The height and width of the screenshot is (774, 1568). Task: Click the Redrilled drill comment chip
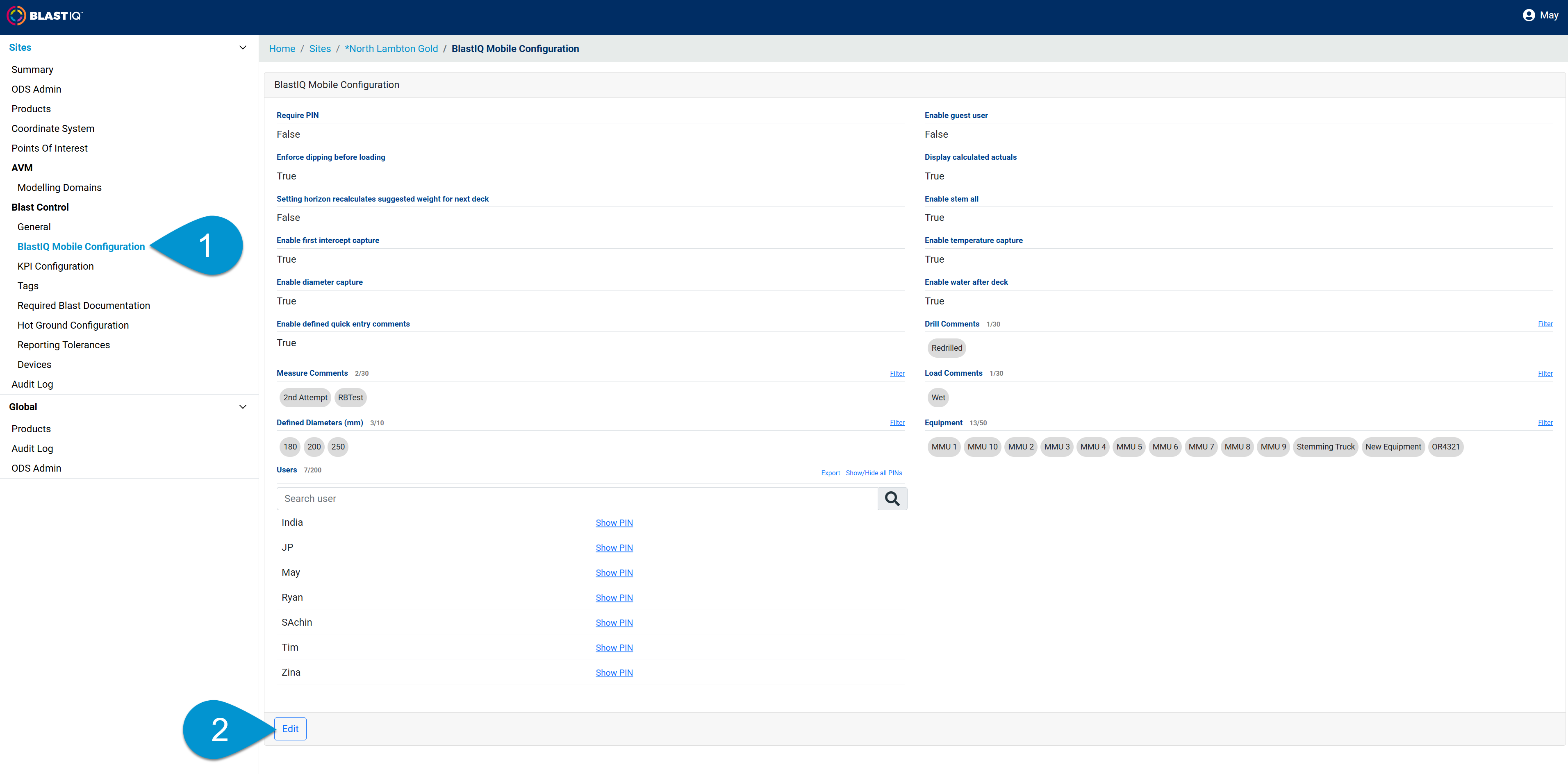(x=947, y=348)
